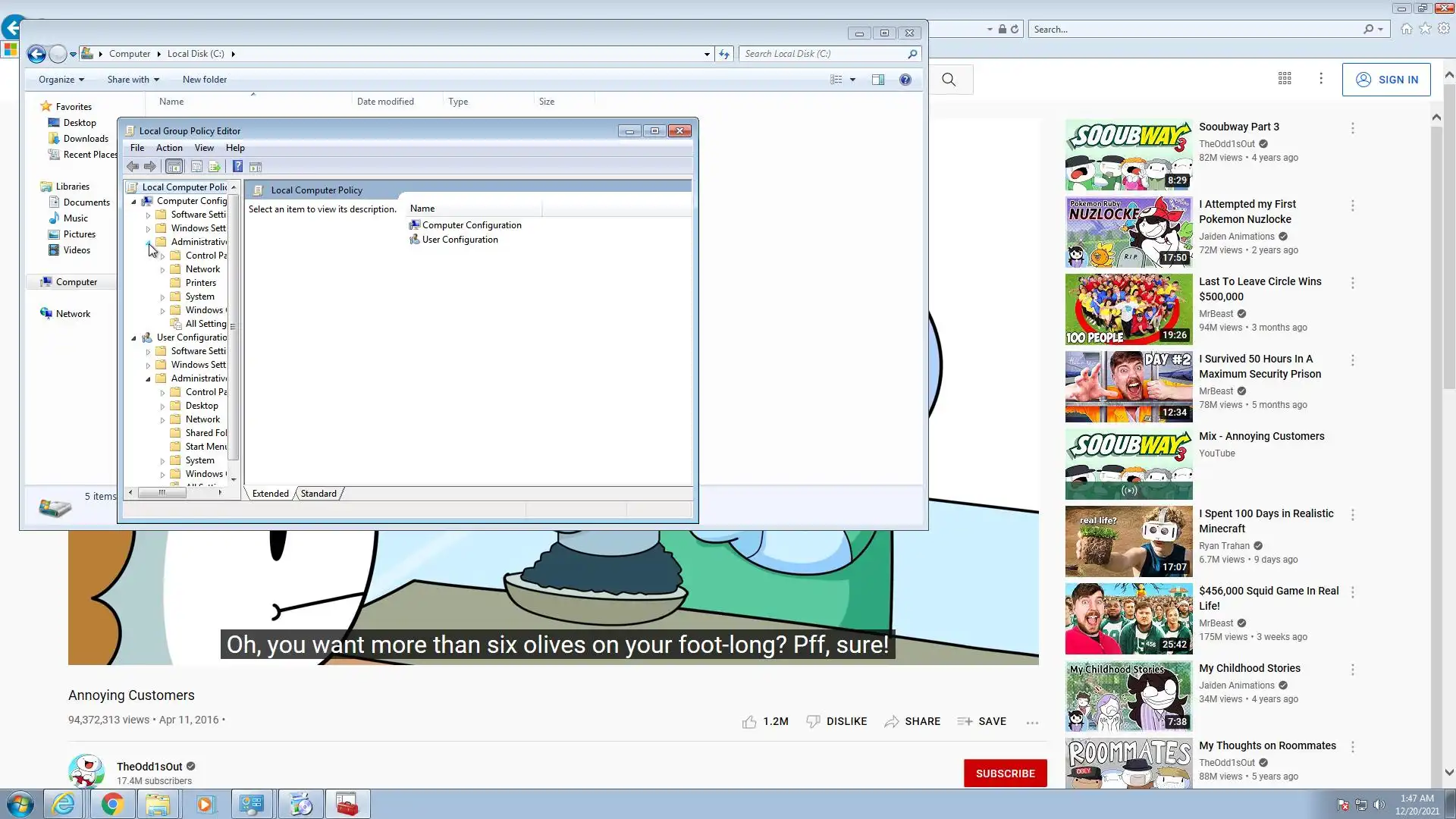Click the SUBSCRIBE button
This screenshot has height=819, width=1456.
point(1005,773)
